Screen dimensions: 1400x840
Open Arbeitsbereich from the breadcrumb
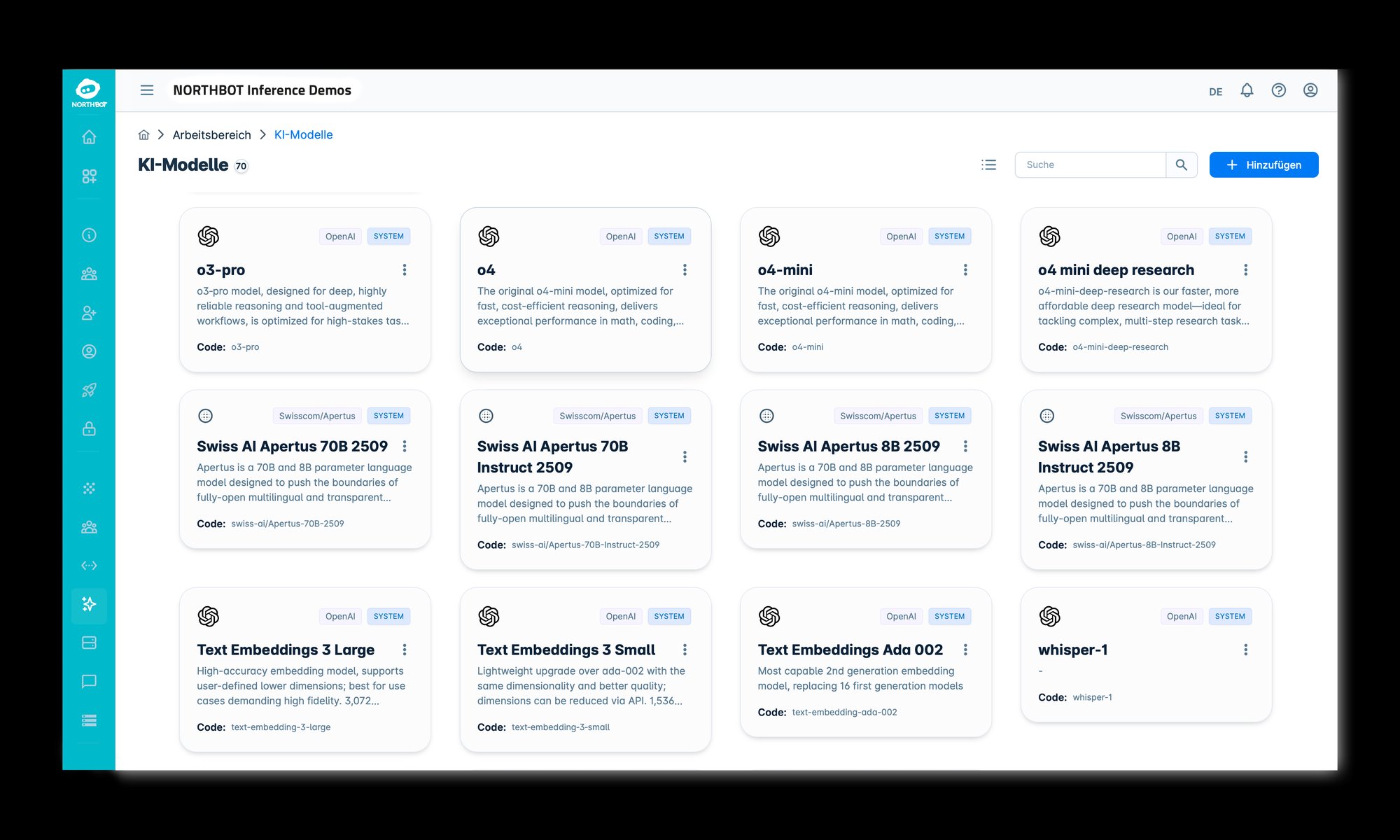211,134
